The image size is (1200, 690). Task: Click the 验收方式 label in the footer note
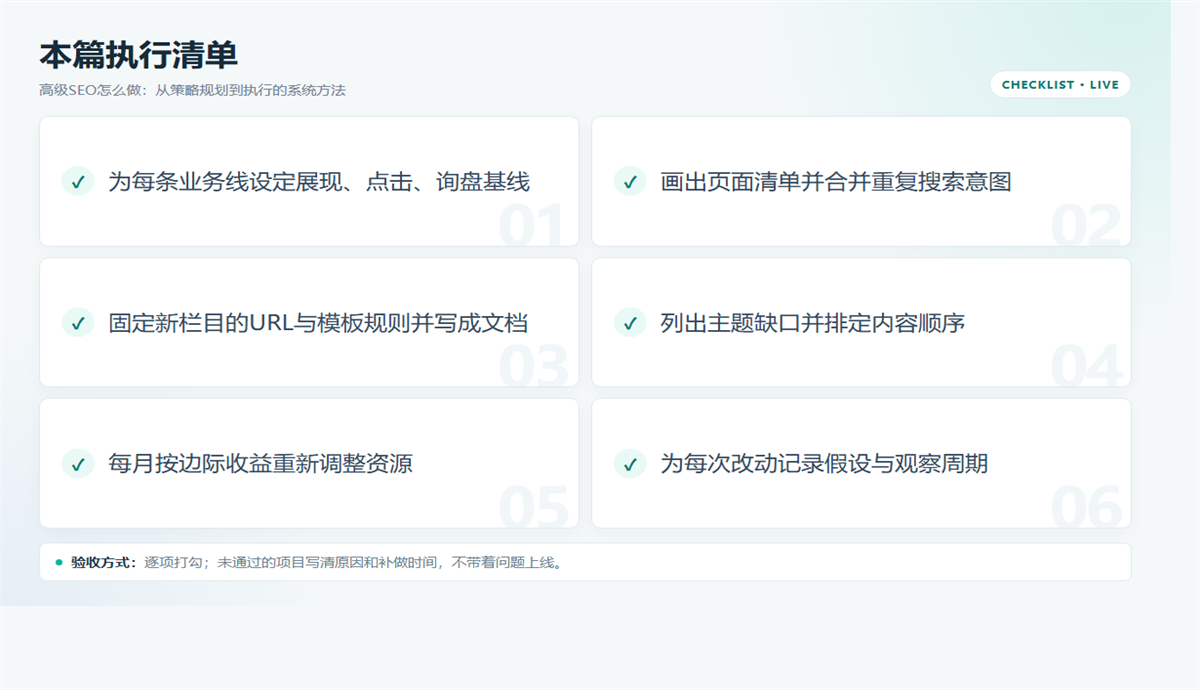click(x=104, y=562)
